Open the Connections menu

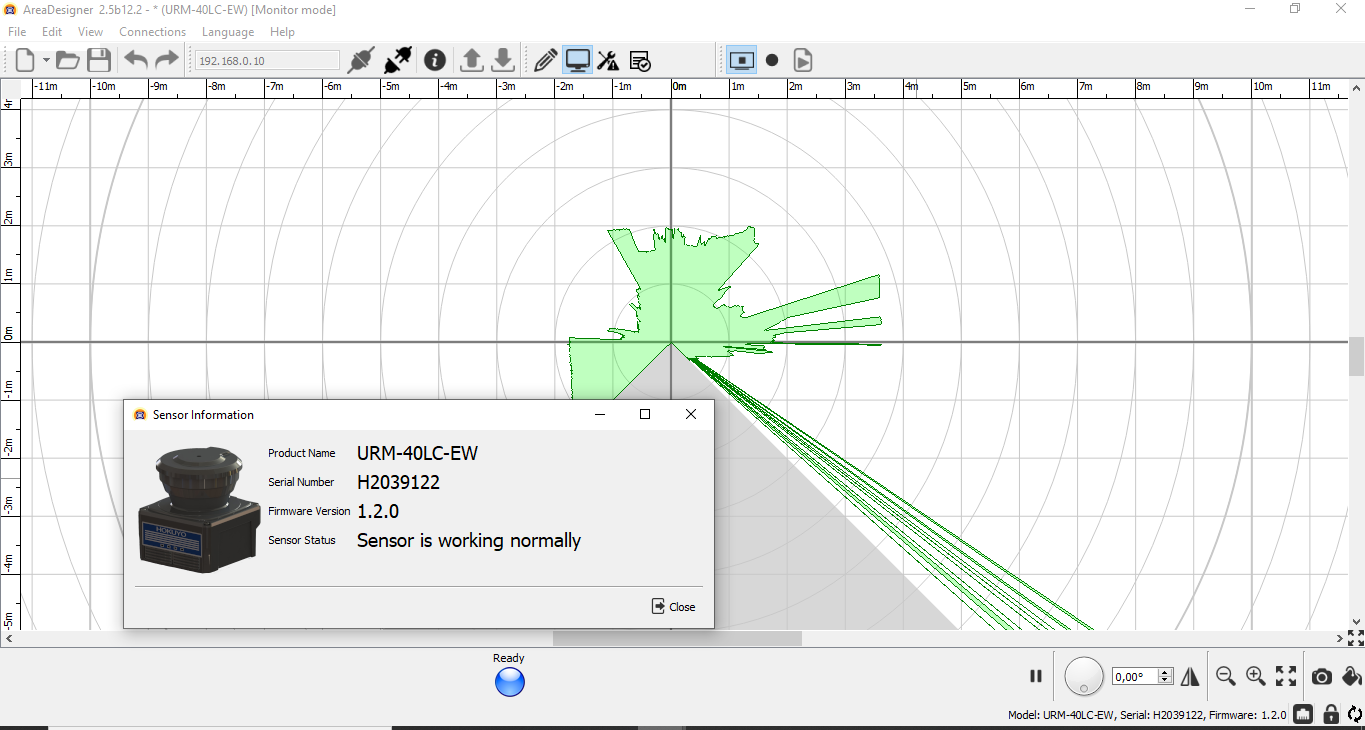152,32
